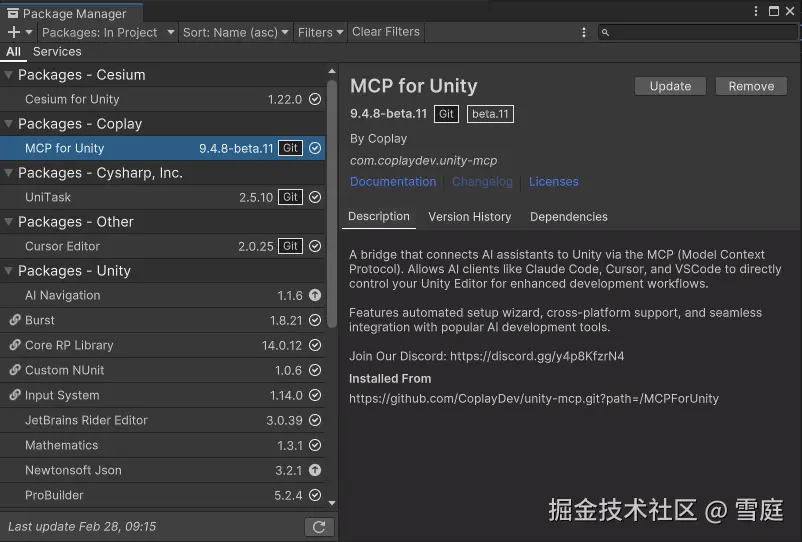The width and height of the screenshot is (802, 542).
Task: Click the link icon beside Core RP Library
Action: pos(15,345)
